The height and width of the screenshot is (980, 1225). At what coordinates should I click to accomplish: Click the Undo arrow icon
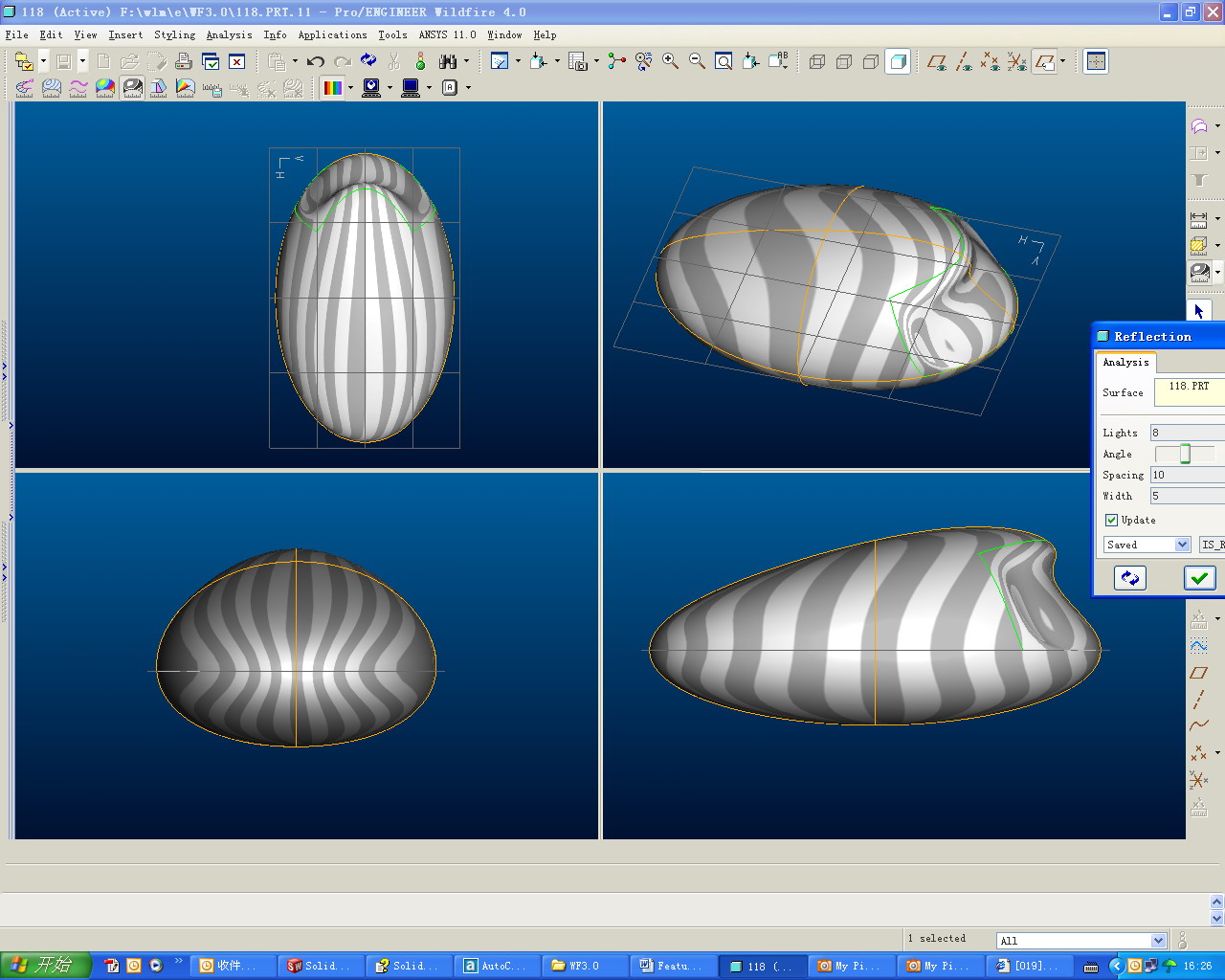pyautogui.click(x=315, y=61)
